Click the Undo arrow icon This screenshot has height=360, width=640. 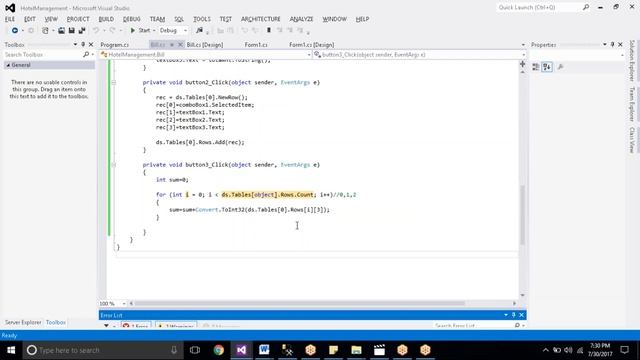pos(96,31)
